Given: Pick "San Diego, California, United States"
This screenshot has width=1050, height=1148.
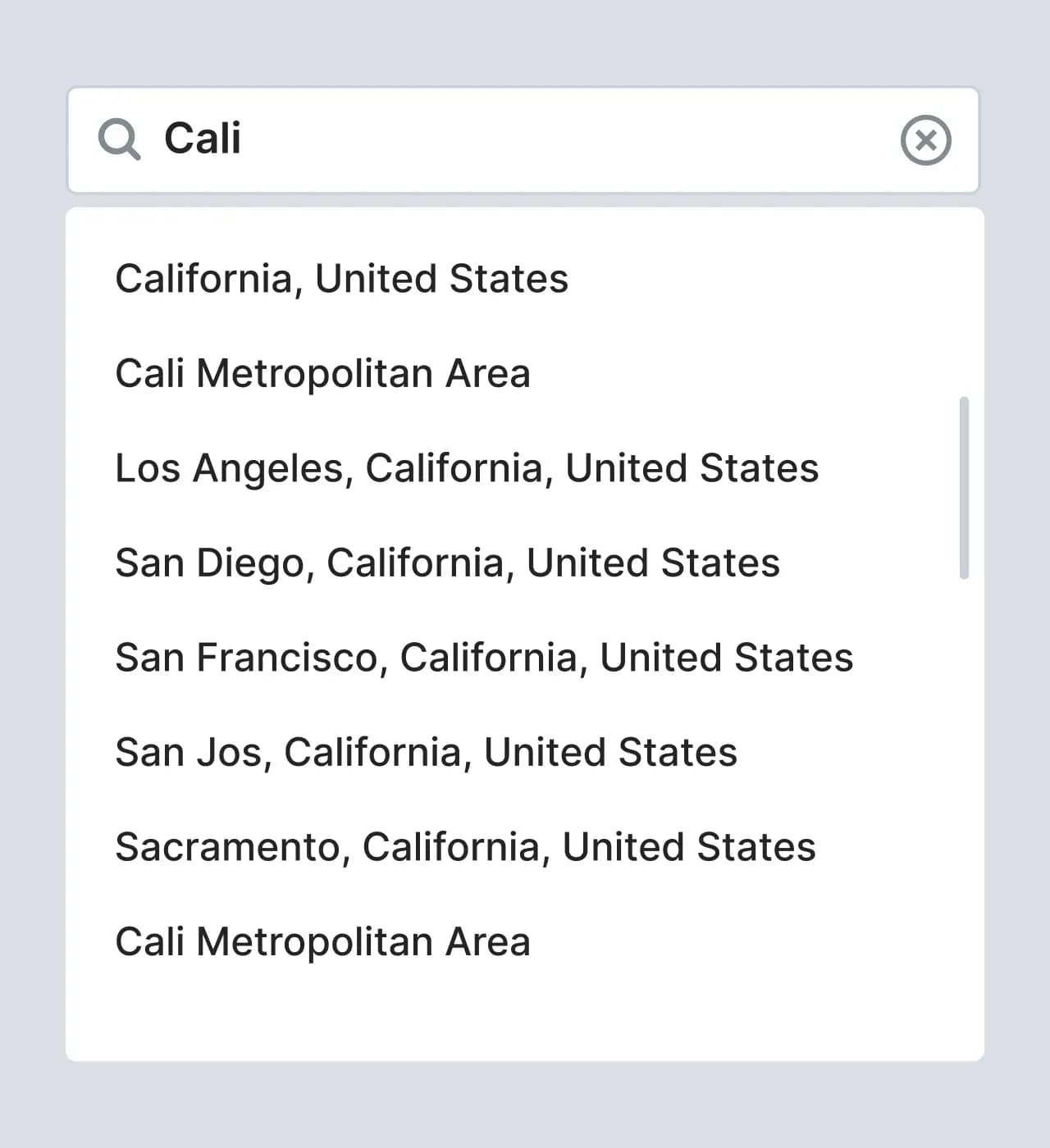Looking at the screenshot, I should click(x=447, y=563).
